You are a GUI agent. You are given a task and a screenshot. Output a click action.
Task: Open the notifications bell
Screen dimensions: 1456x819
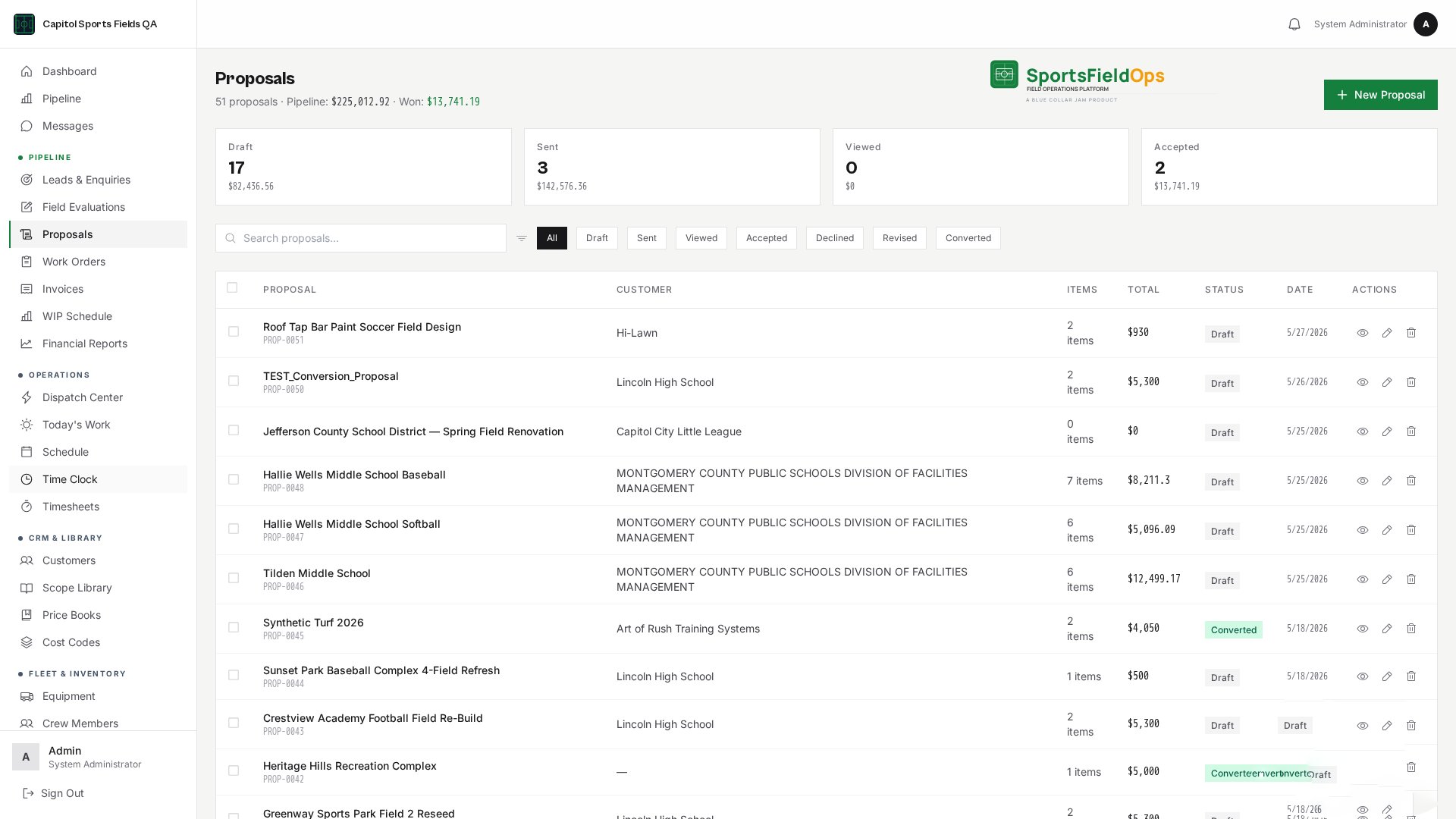(1294, 24)
